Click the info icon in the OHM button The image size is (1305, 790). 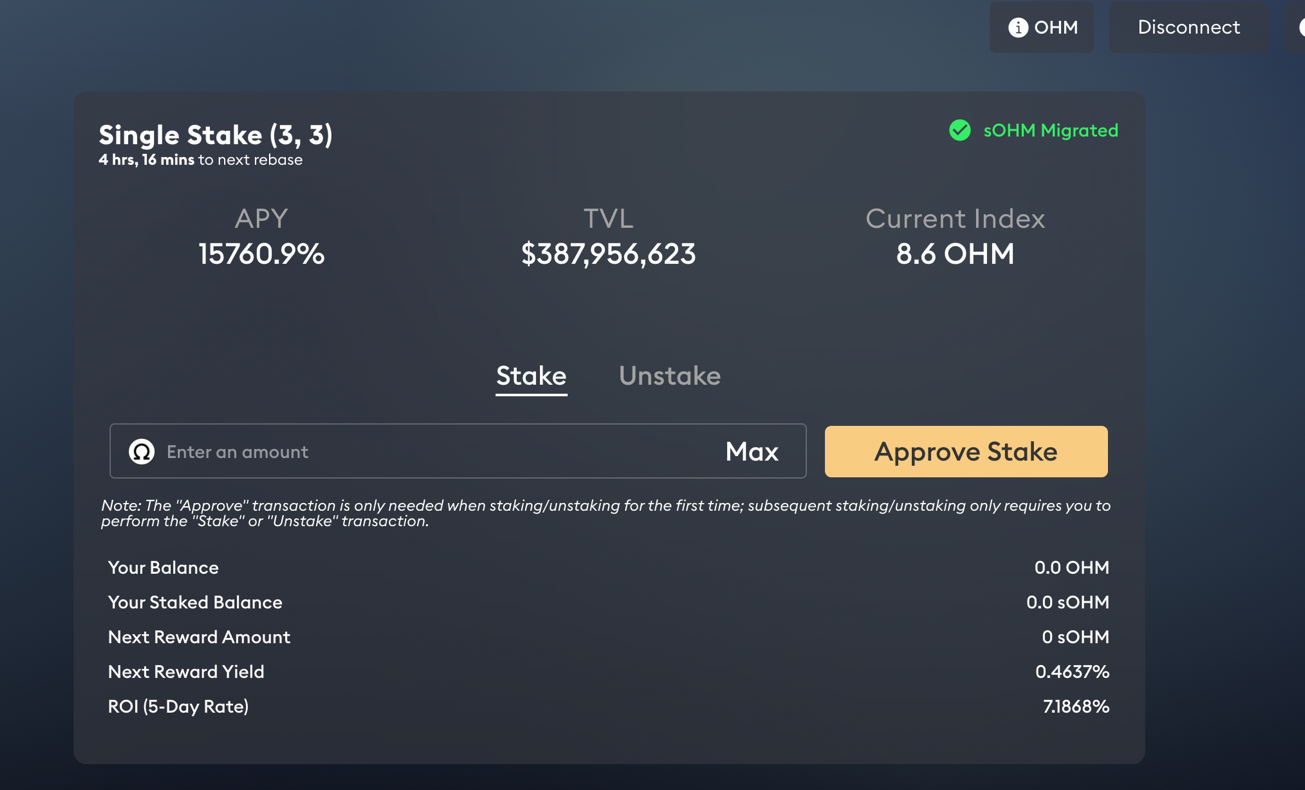pyautogui.click(x=1018, y=28)
